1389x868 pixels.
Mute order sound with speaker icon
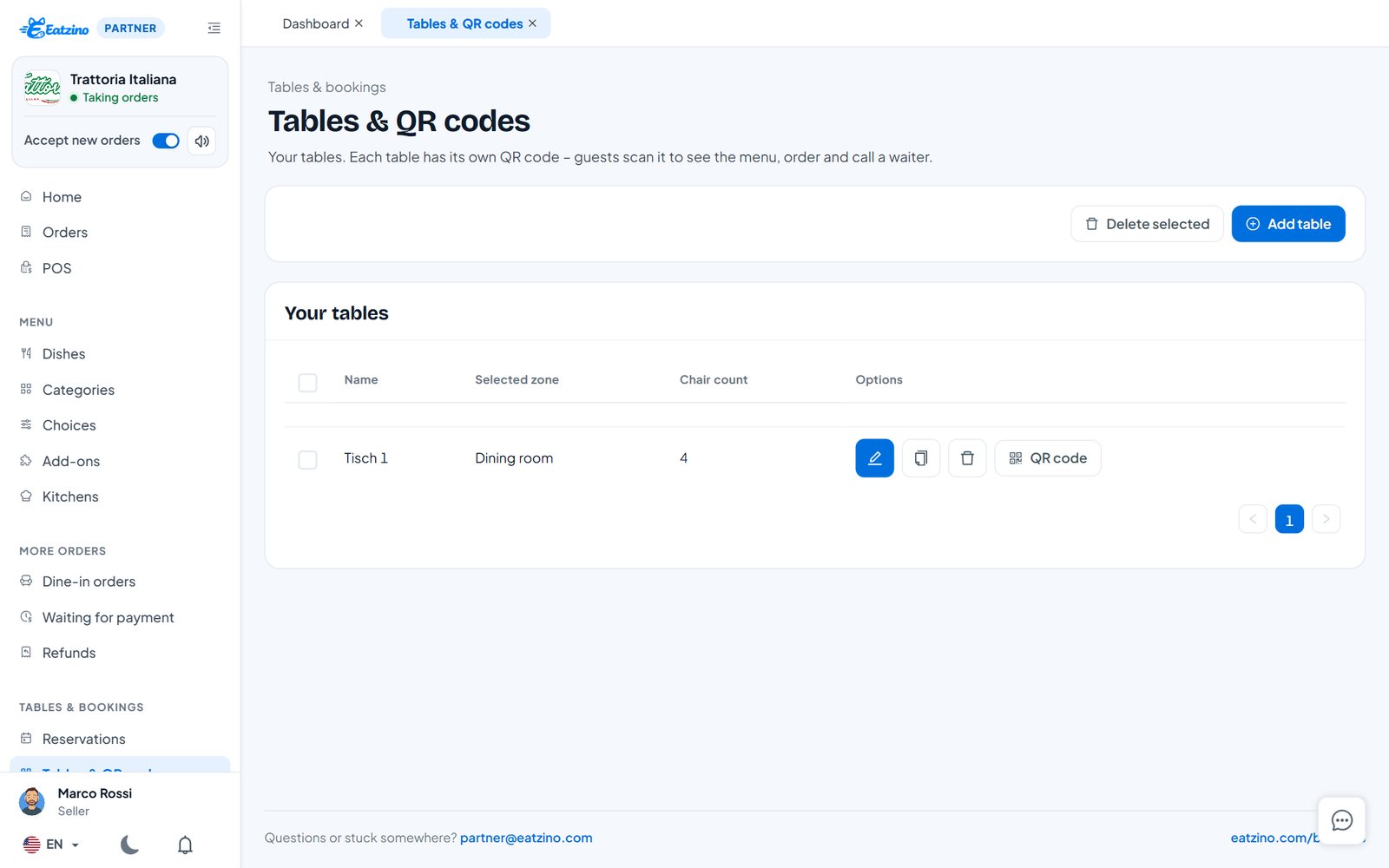(201, 141)
